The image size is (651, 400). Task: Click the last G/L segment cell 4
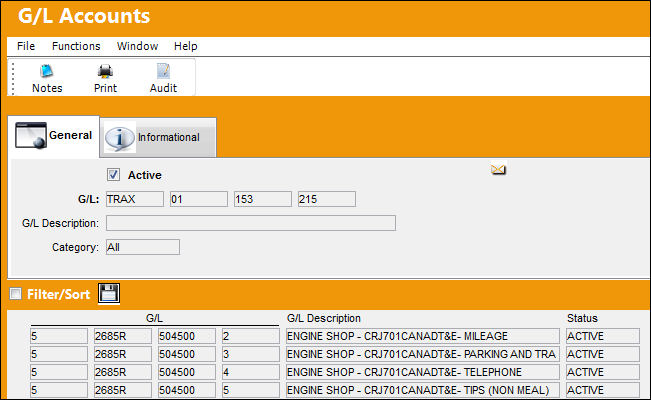click(251, 372)
